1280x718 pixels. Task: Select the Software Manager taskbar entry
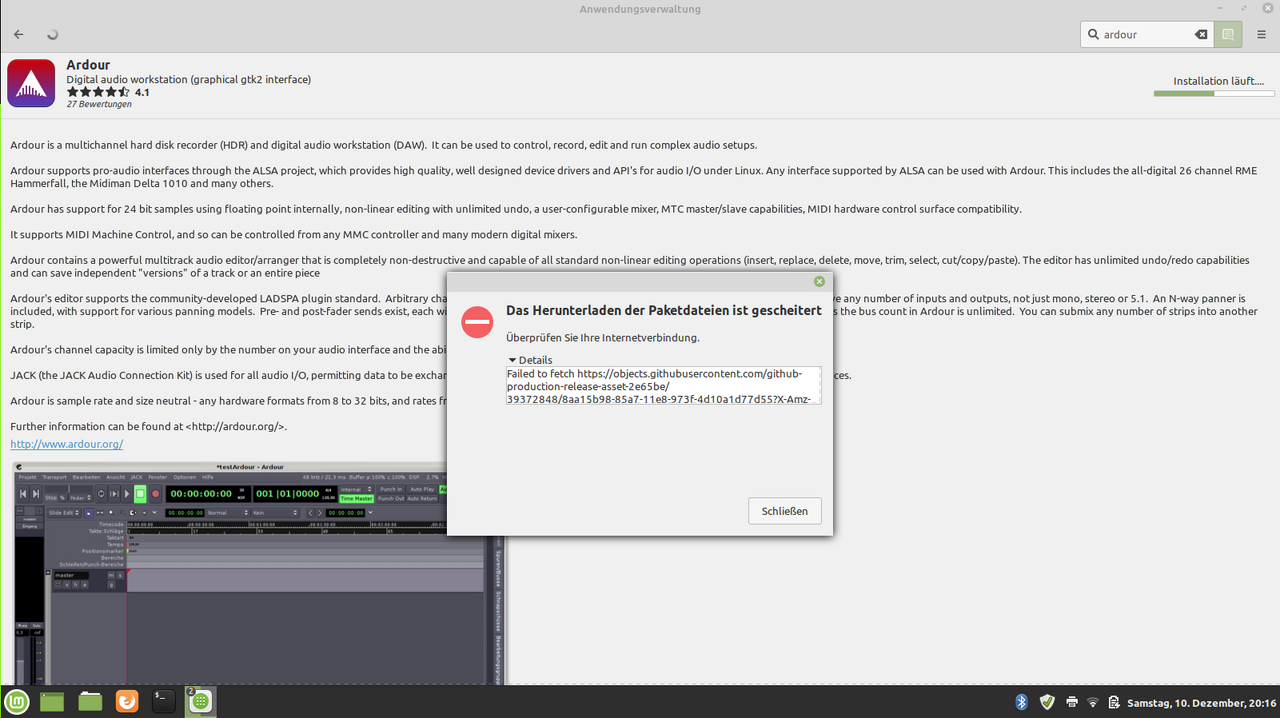[x=201, y=702]
